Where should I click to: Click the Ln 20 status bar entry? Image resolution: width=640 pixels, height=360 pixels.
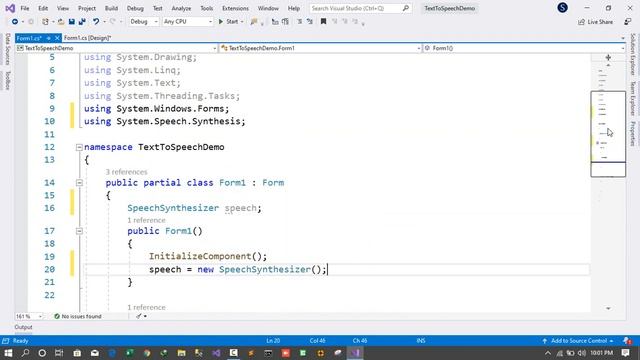(273, 341)
